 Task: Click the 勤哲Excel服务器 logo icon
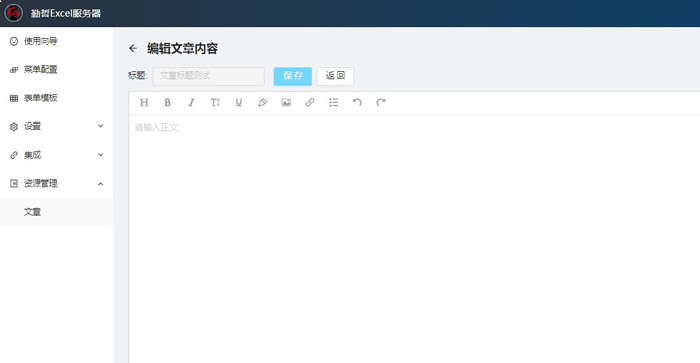13,13
